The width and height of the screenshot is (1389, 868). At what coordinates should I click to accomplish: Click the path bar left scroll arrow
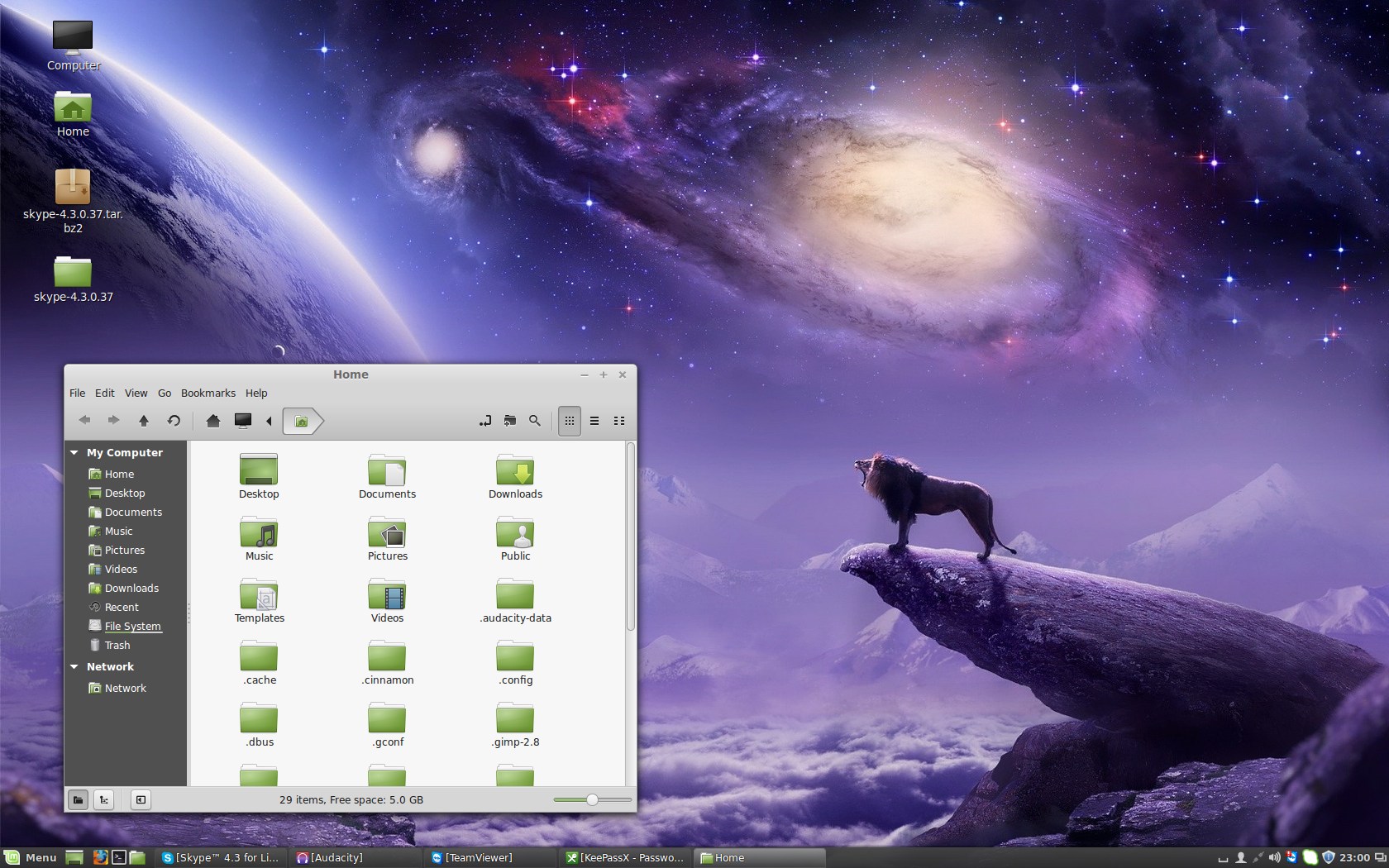(x=269, y=421)
